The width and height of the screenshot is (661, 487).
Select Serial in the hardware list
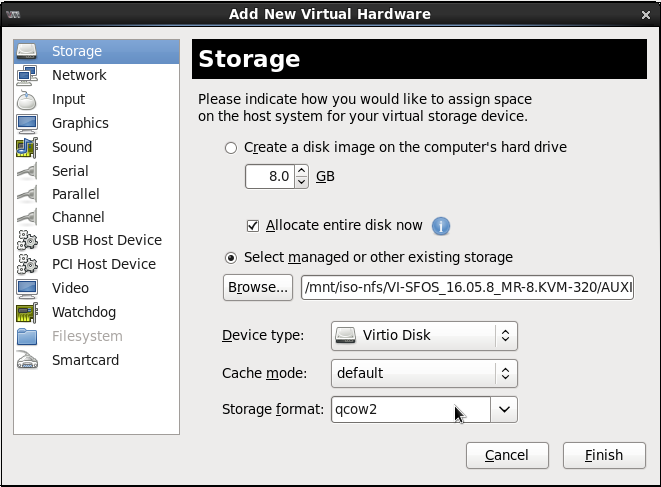70,171
